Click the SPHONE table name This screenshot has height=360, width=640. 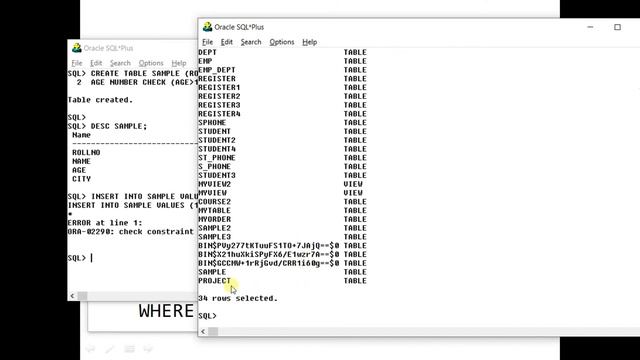point(212,122)
